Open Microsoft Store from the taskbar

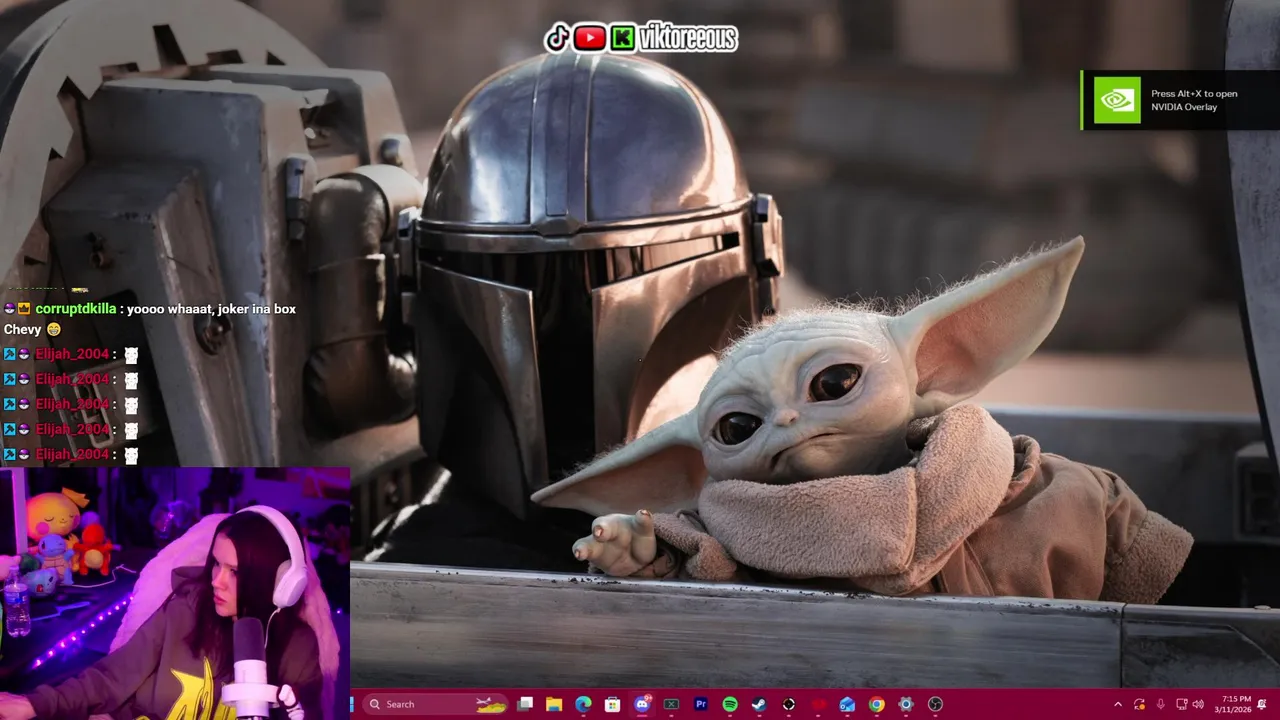click(x=612, y=704)
